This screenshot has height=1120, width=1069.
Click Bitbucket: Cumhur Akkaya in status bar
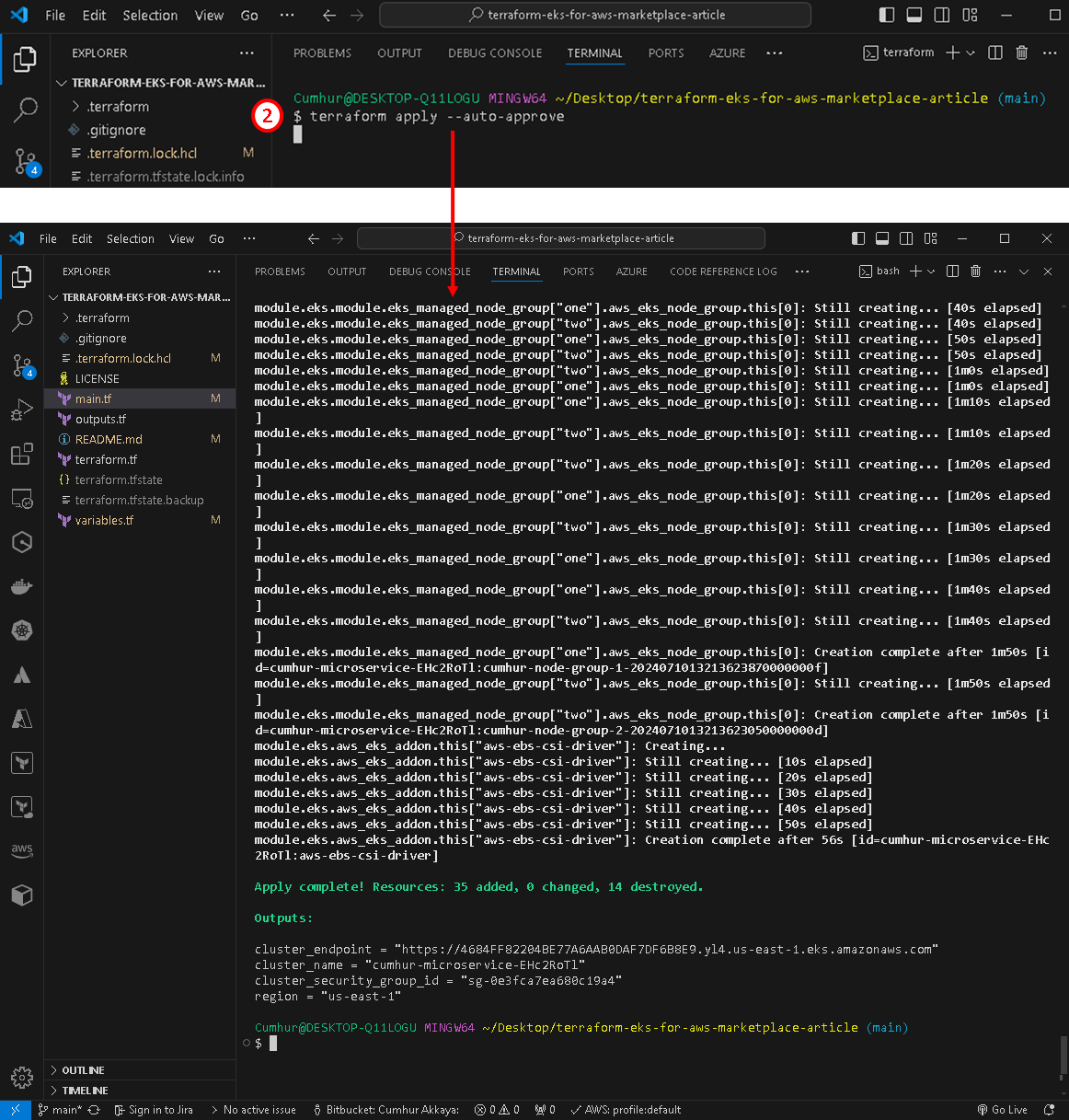385,1110
